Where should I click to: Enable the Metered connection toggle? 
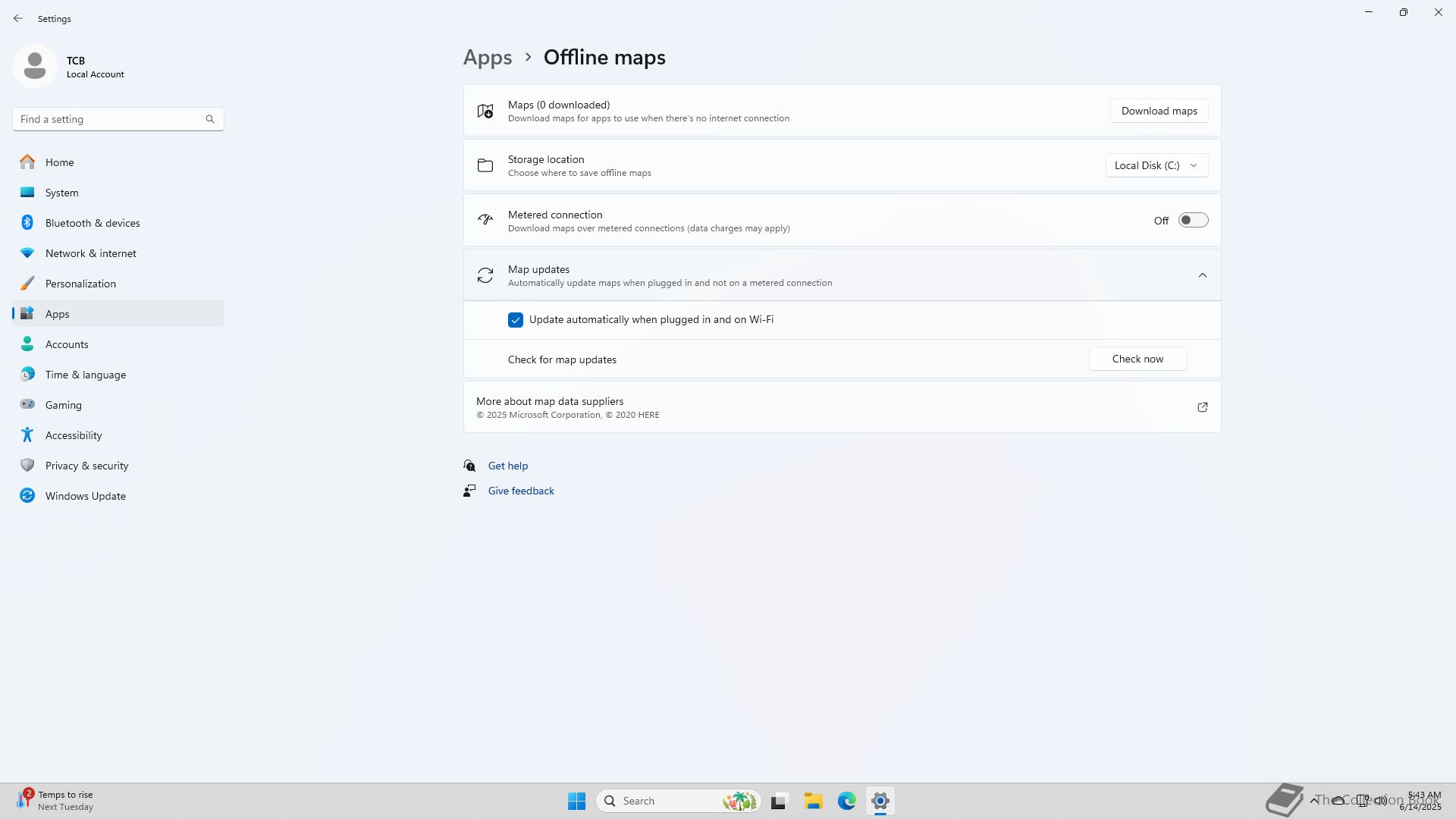click(1192, 221)
